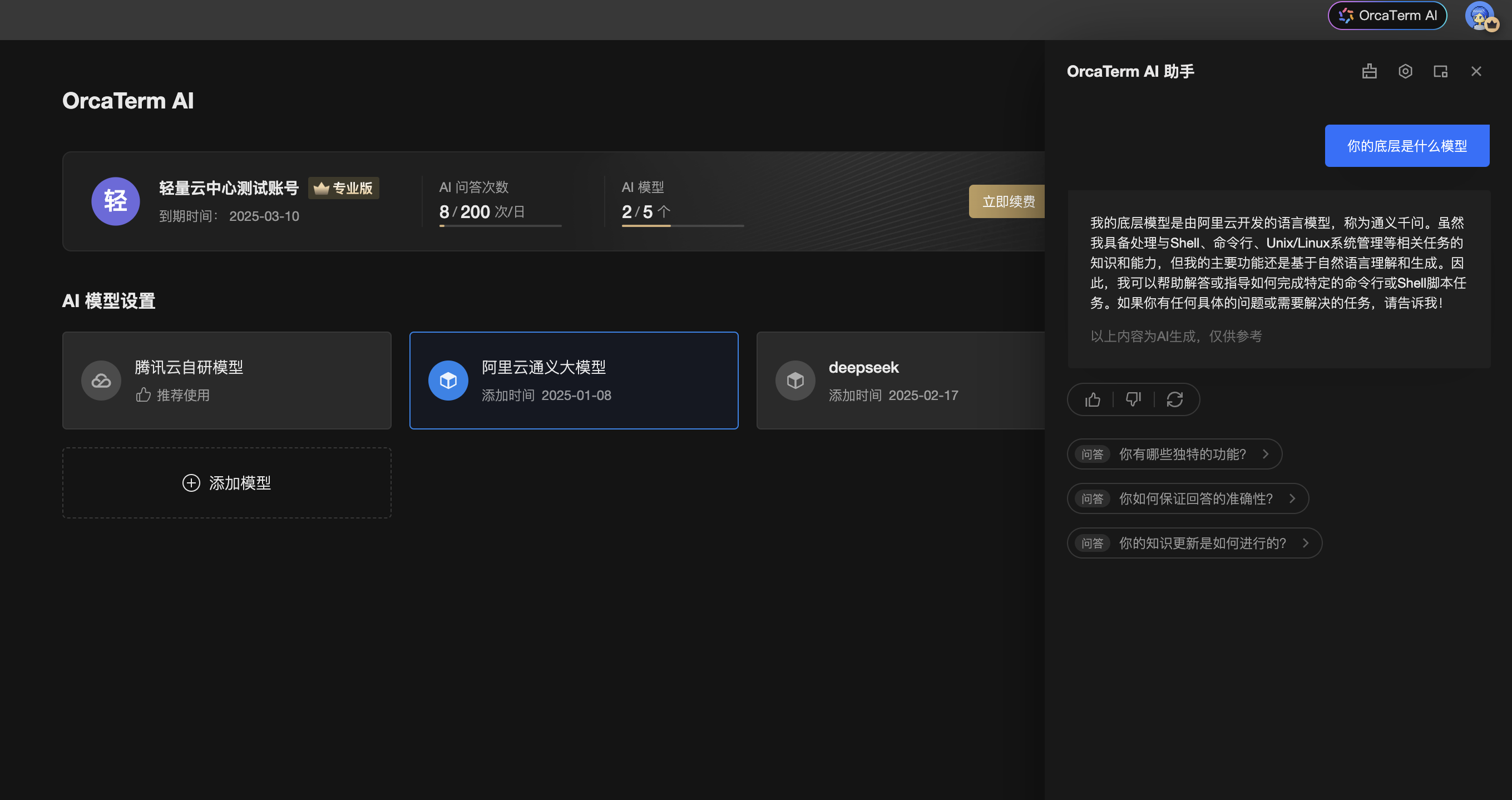
Task: Click the blue cube icon of 阿里云通义
Action: point(448,381)
